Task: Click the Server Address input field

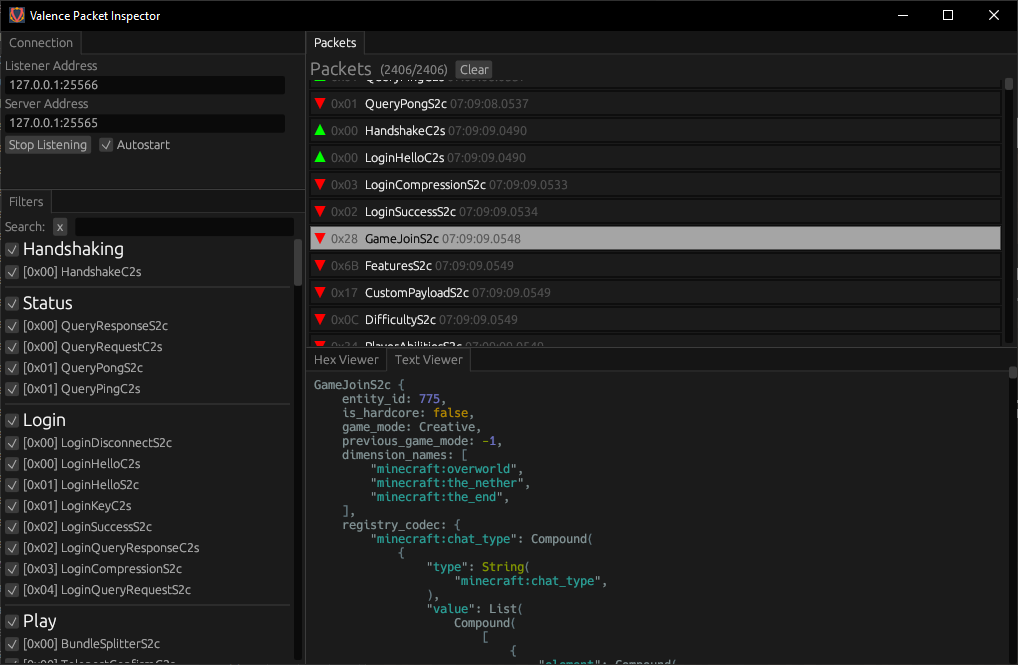Action: click(144, 123)
